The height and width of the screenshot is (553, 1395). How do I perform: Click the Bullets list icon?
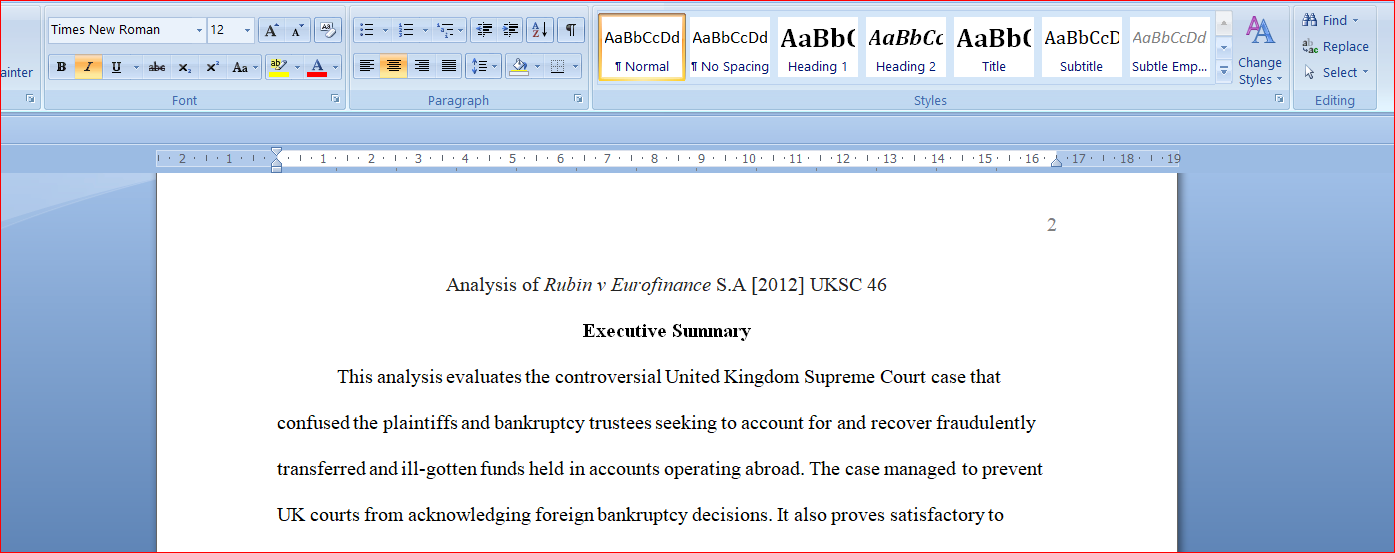pyautogui.click(x=367, y=30)
